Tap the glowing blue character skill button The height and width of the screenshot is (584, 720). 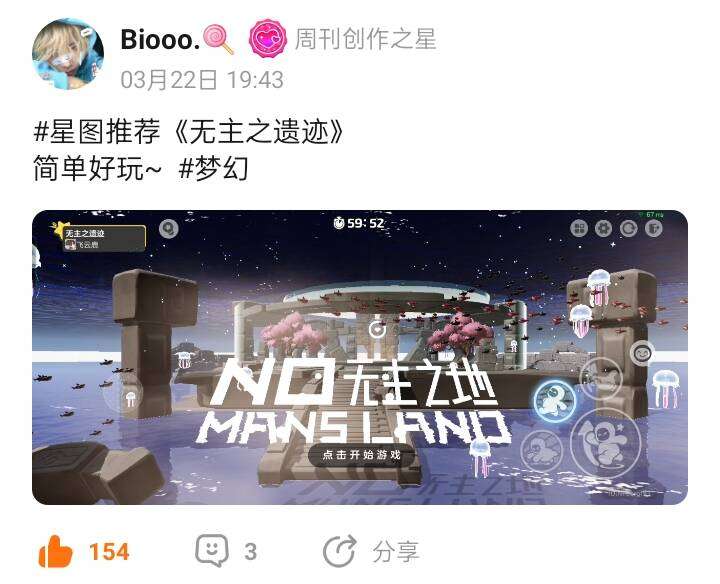point(555,400)
